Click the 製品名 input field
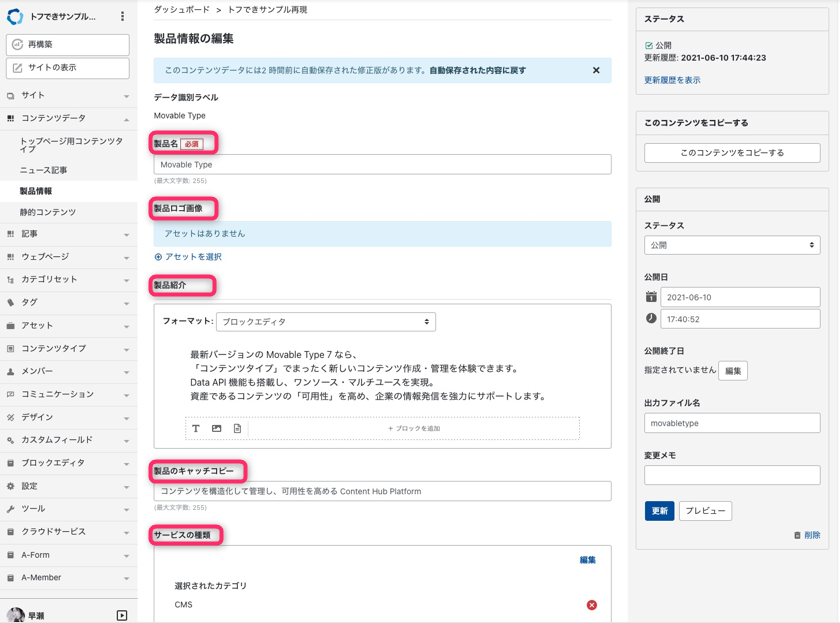 tap(382, 164)
